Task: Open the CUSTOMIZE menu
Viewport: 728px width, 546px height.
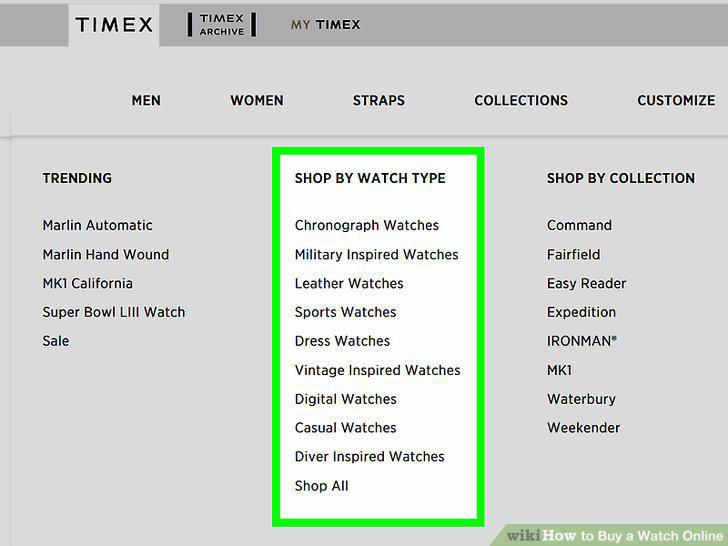Action: (676, 100)
